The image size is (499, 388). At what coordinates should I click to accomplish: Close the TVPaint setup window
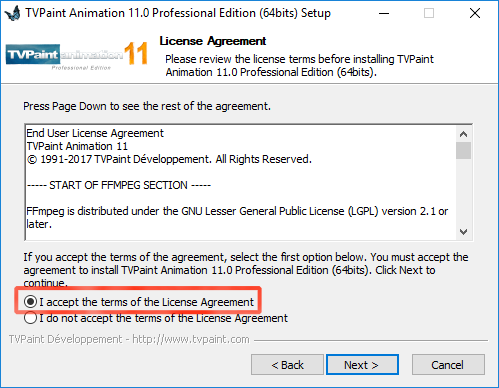click(x=475, y=13)
